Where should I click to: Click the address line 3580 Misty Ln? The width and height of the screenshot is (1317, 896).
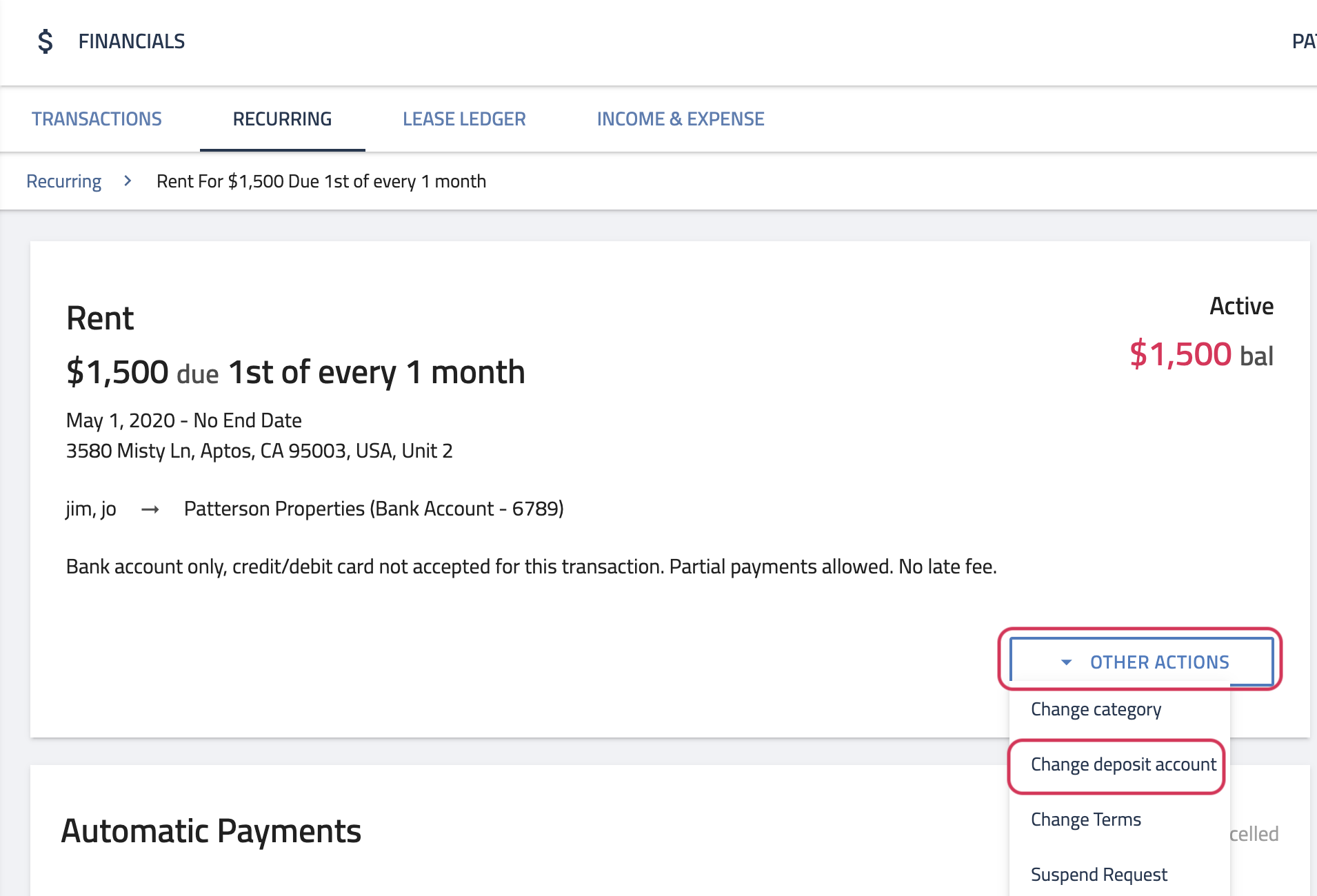259,451
